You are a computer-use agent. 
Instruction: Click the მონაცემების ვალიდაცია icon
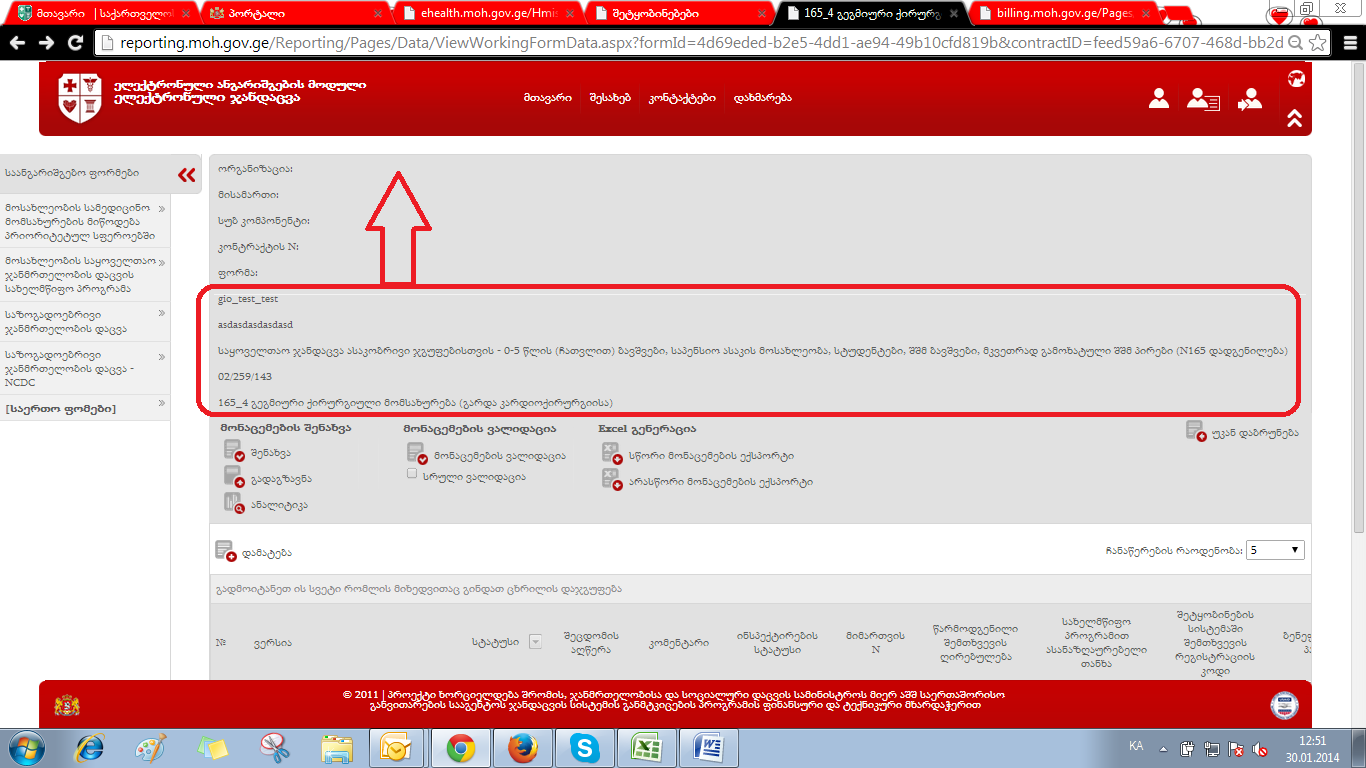[x=416, y=454]
